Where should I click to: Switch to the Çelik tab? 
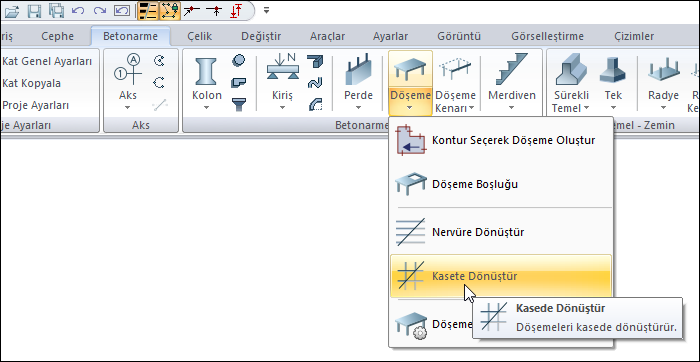(x=200, y=36)
